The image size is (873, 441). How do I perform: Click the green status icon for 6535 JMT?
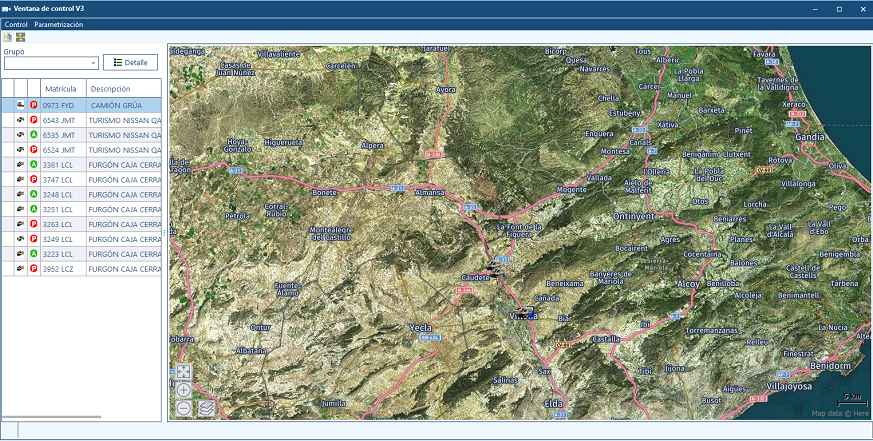(33, 135)
